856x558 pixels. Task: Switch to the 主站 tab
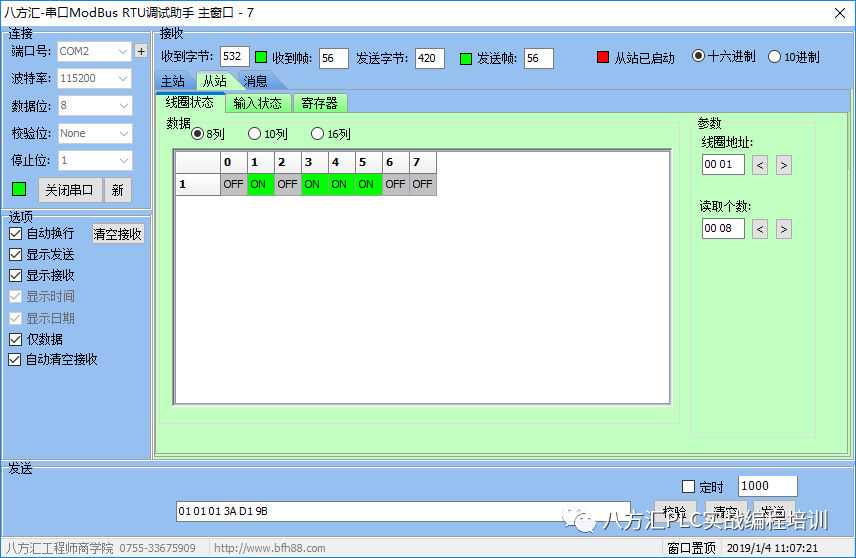(x=173, y=81)
